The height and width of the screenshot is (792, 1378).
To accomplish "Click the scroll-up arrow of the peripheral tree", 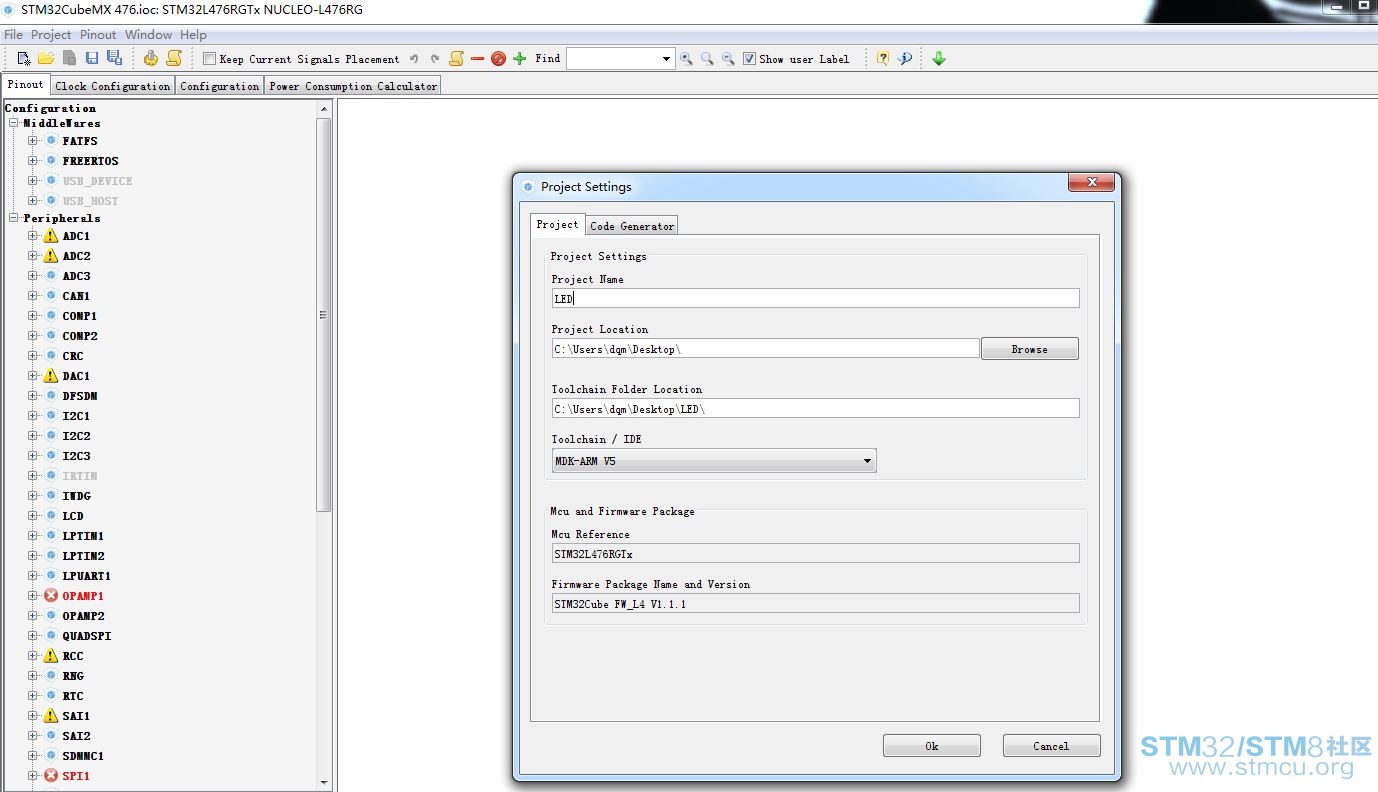I will pos(324,107).
